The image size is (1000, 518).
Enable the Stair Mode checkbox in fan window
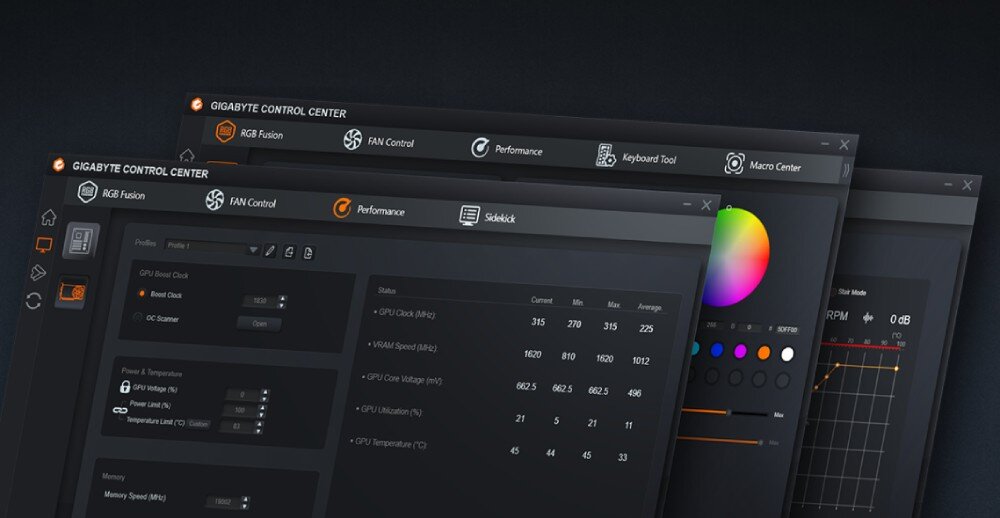tap(832, 292)
